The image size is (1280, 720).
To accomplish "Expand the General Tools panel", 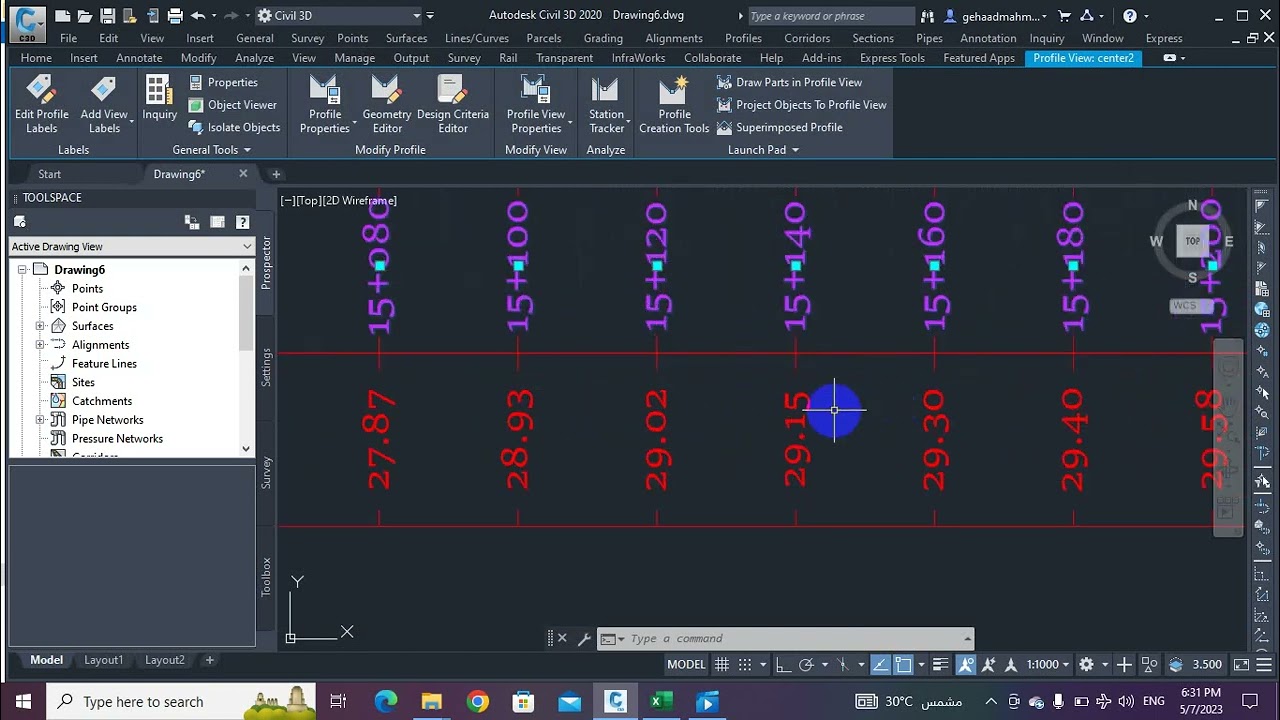I will [211, 150].
